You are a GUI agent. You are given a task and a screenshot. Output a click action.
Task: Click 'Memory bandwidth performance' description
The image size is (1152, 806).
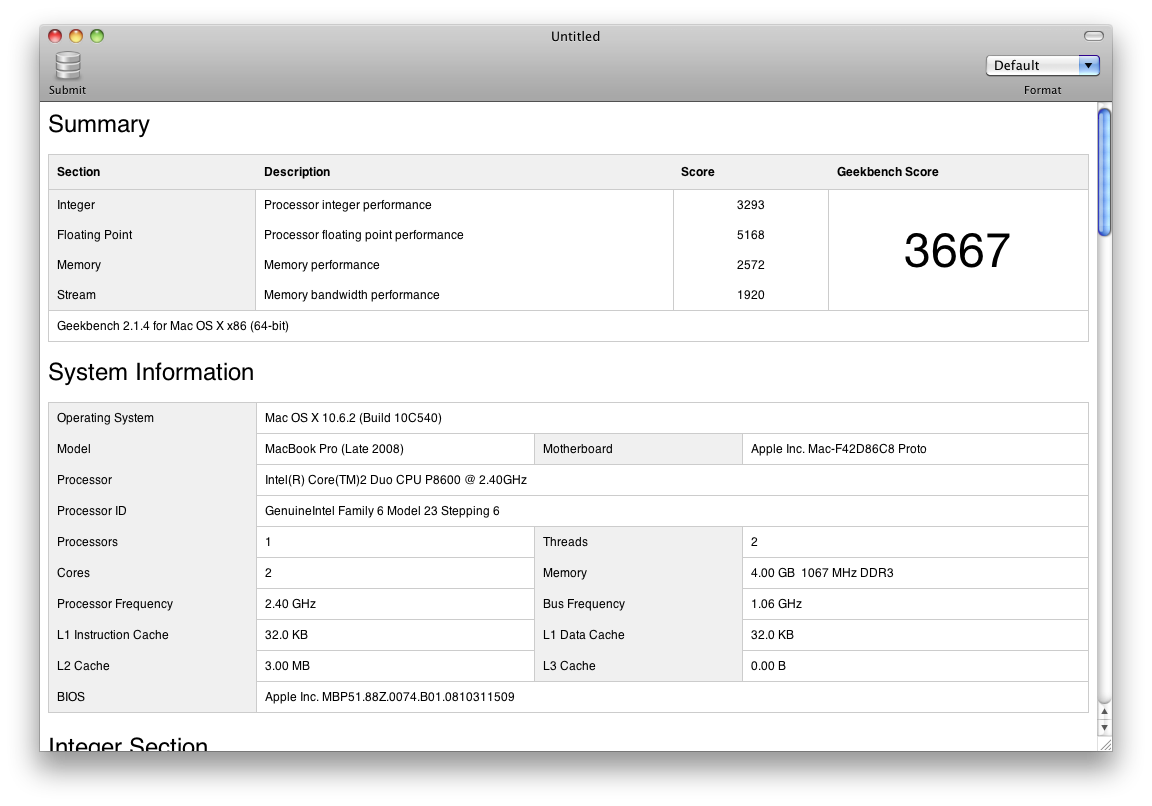point(352,295)
